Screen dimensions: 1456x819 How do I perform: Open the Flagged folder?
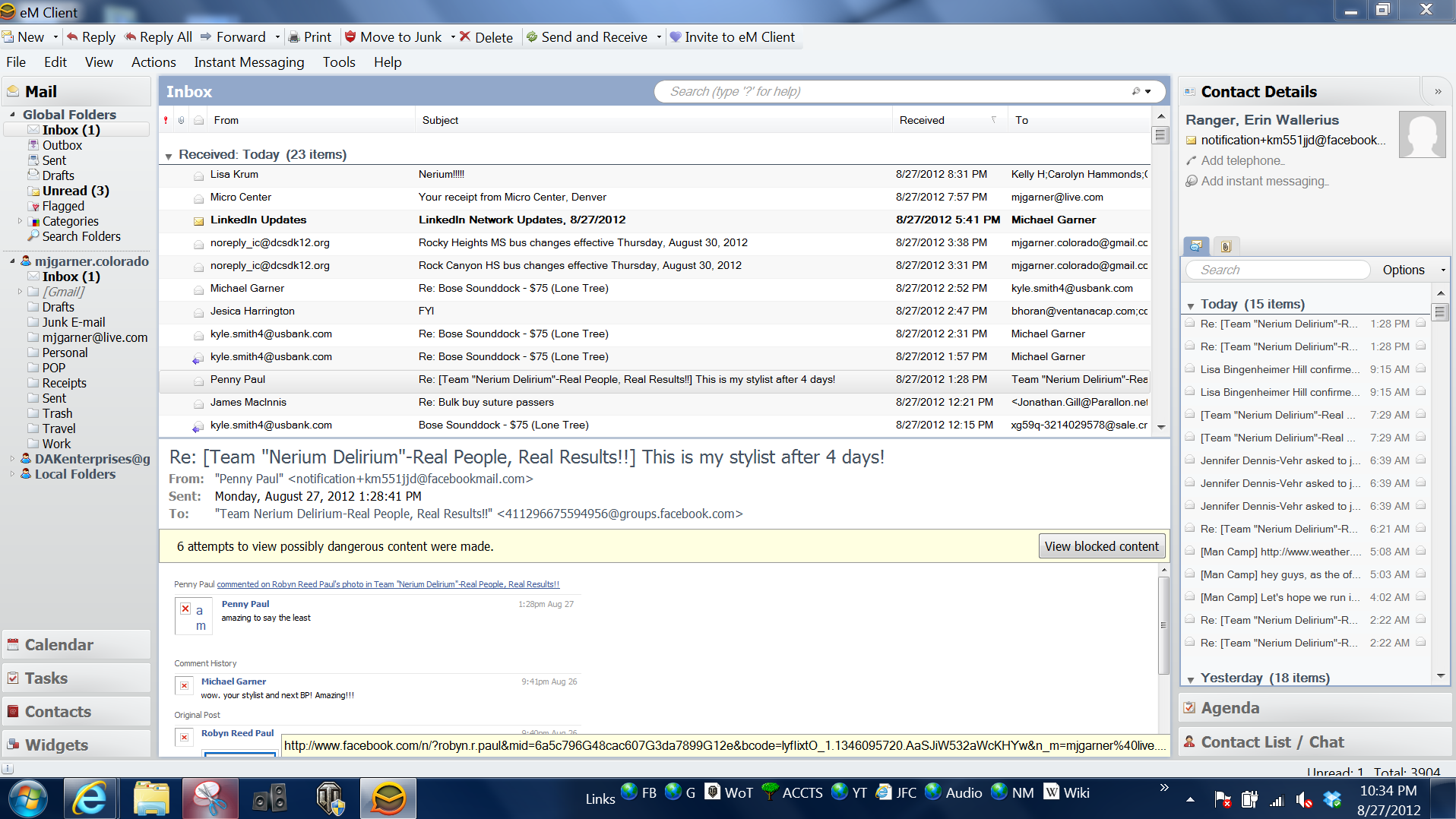coord(63,206)
